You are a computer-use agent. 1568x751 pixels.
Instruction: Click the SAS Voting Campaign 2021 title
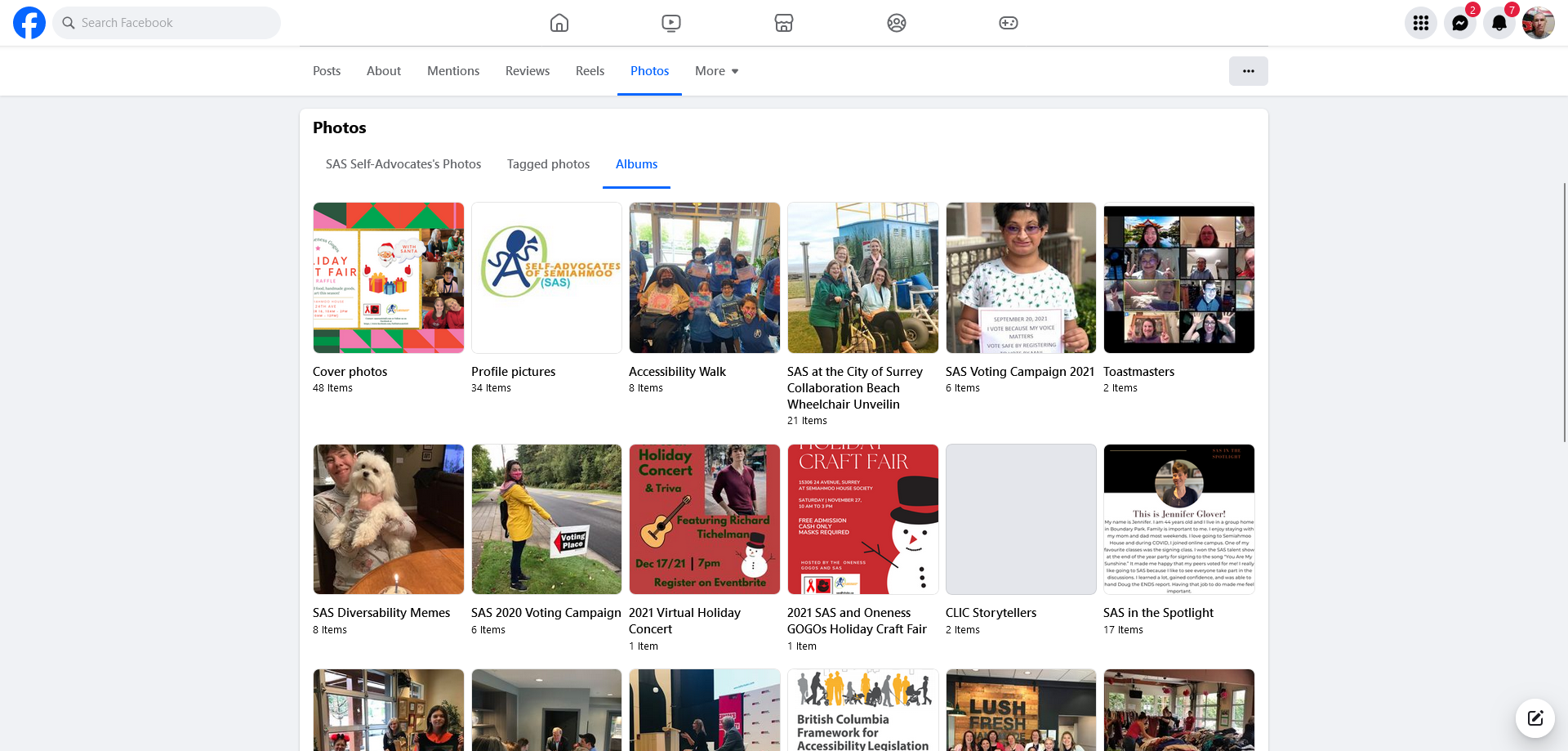(1020, 372)
